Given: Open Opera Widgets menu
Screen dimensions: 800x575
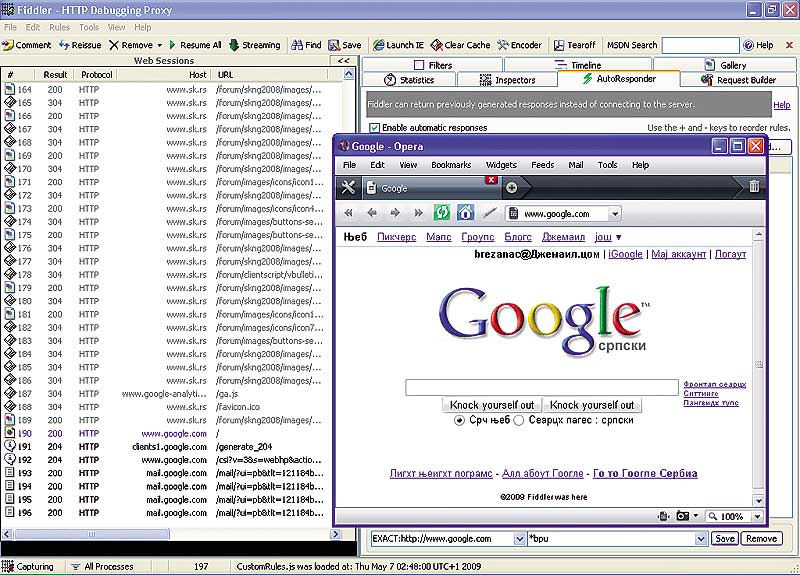Looking at the screenshot, I should (x=501, y=165).
